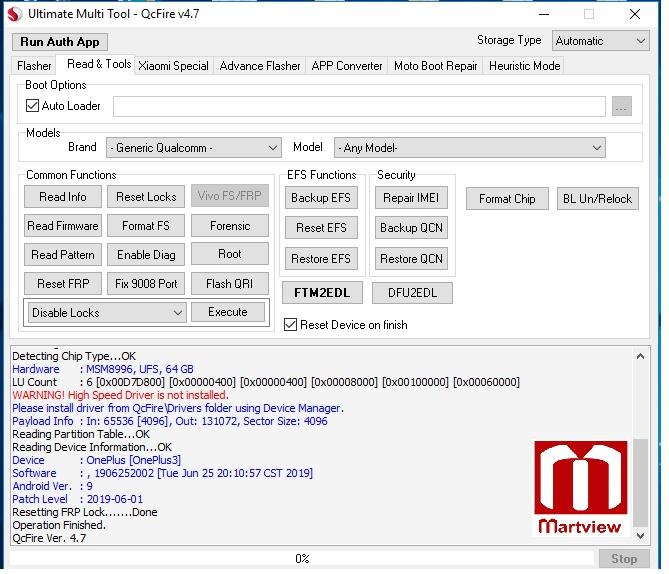Image resolution: width=669 pixels, height=574 pixels.
Task: Click the Execute button
Action: click(228, 312)
